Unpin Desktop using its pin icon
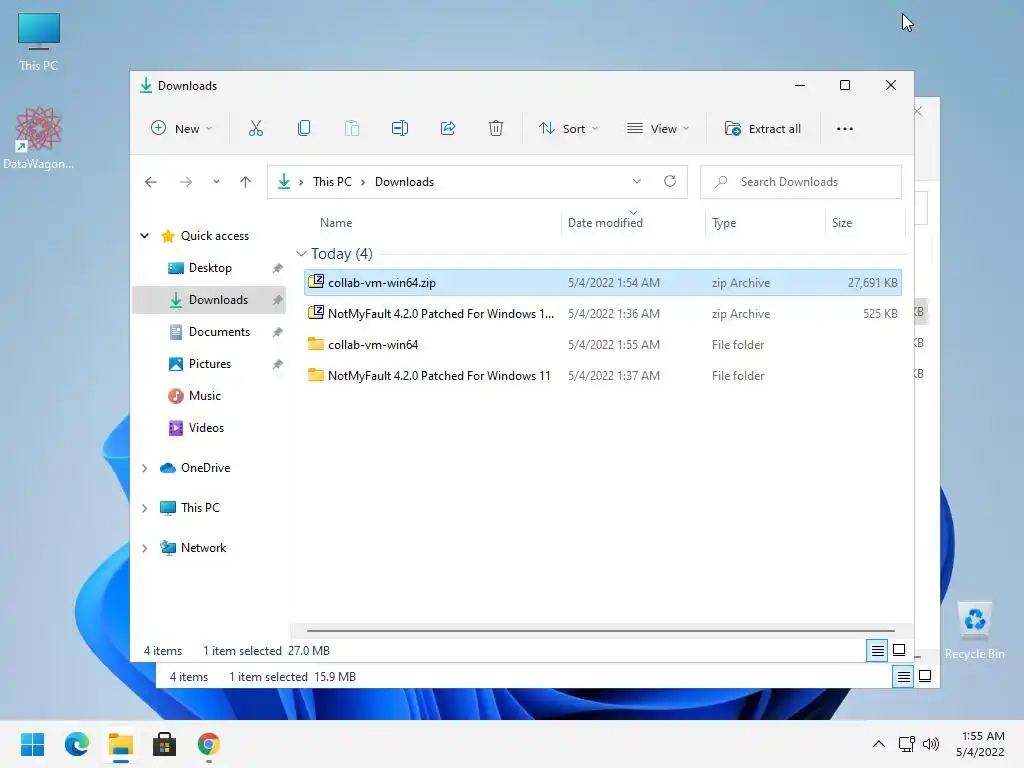Screen dimensions: 1024x768 278,268
